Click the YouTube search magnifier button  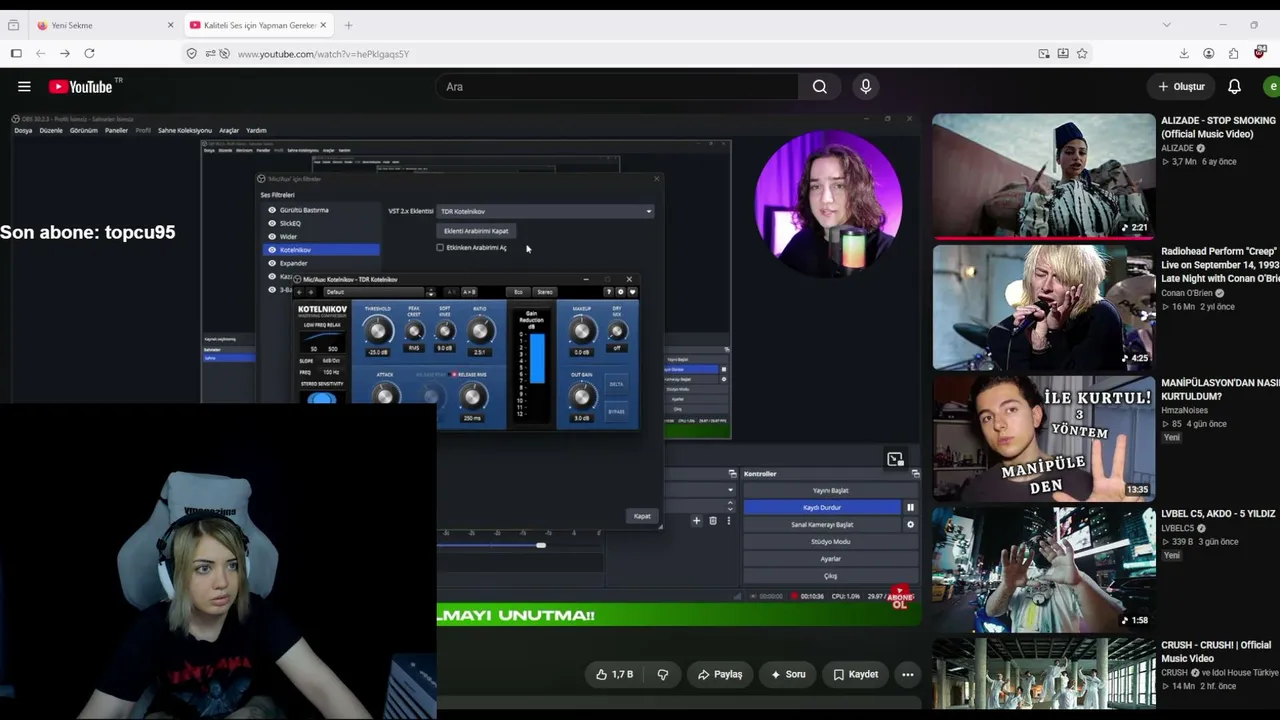click(x=820, y=87)
